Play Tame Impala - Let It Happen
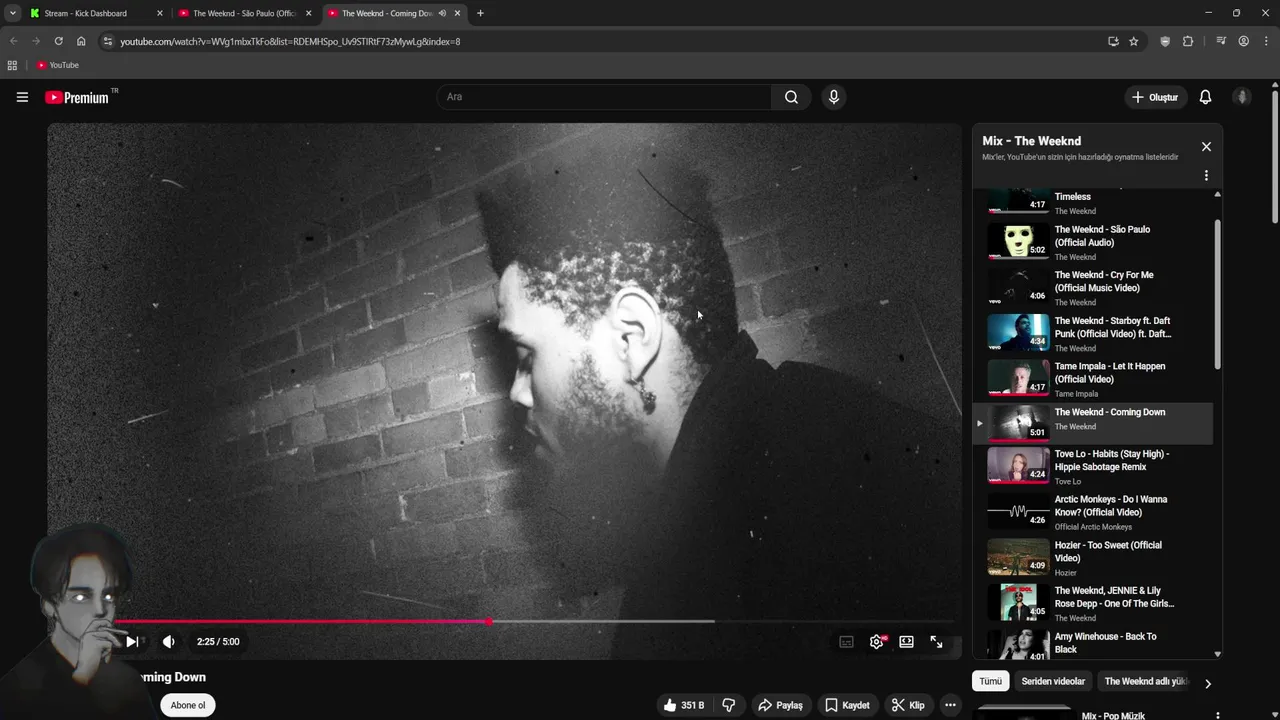Screen dimensions: 1280x720 point(1092,379)
